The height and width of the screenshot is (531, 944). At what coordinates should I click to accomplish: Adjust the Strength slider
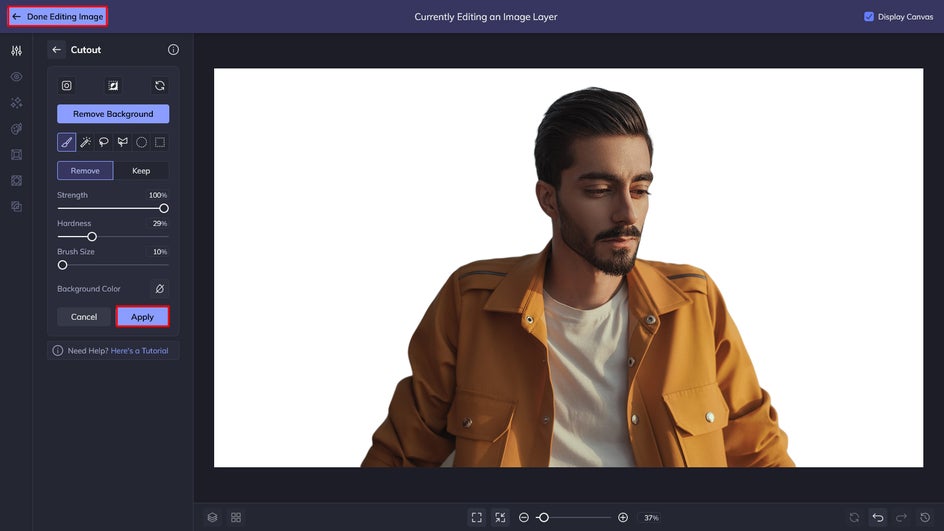[113, 208]
